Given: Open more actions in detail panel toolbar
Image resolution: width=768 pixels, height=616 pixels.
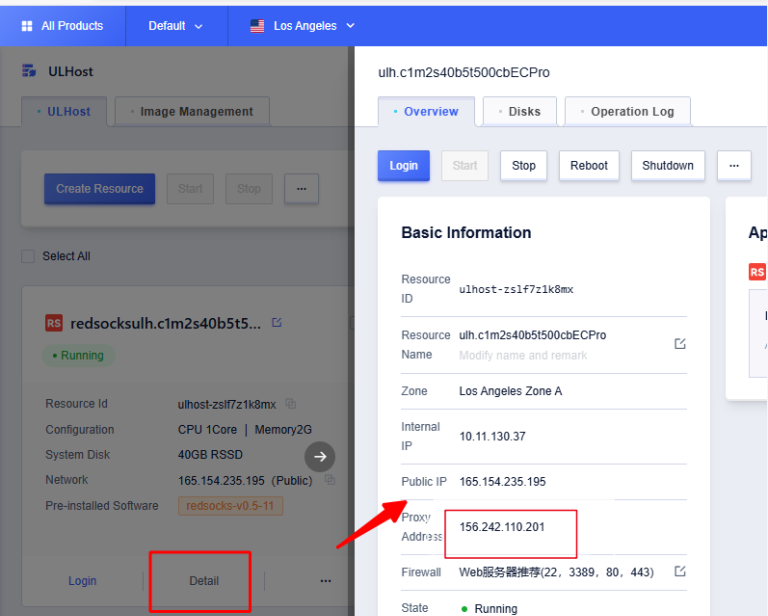Looking at the screenshot, I should pos(734,166).
